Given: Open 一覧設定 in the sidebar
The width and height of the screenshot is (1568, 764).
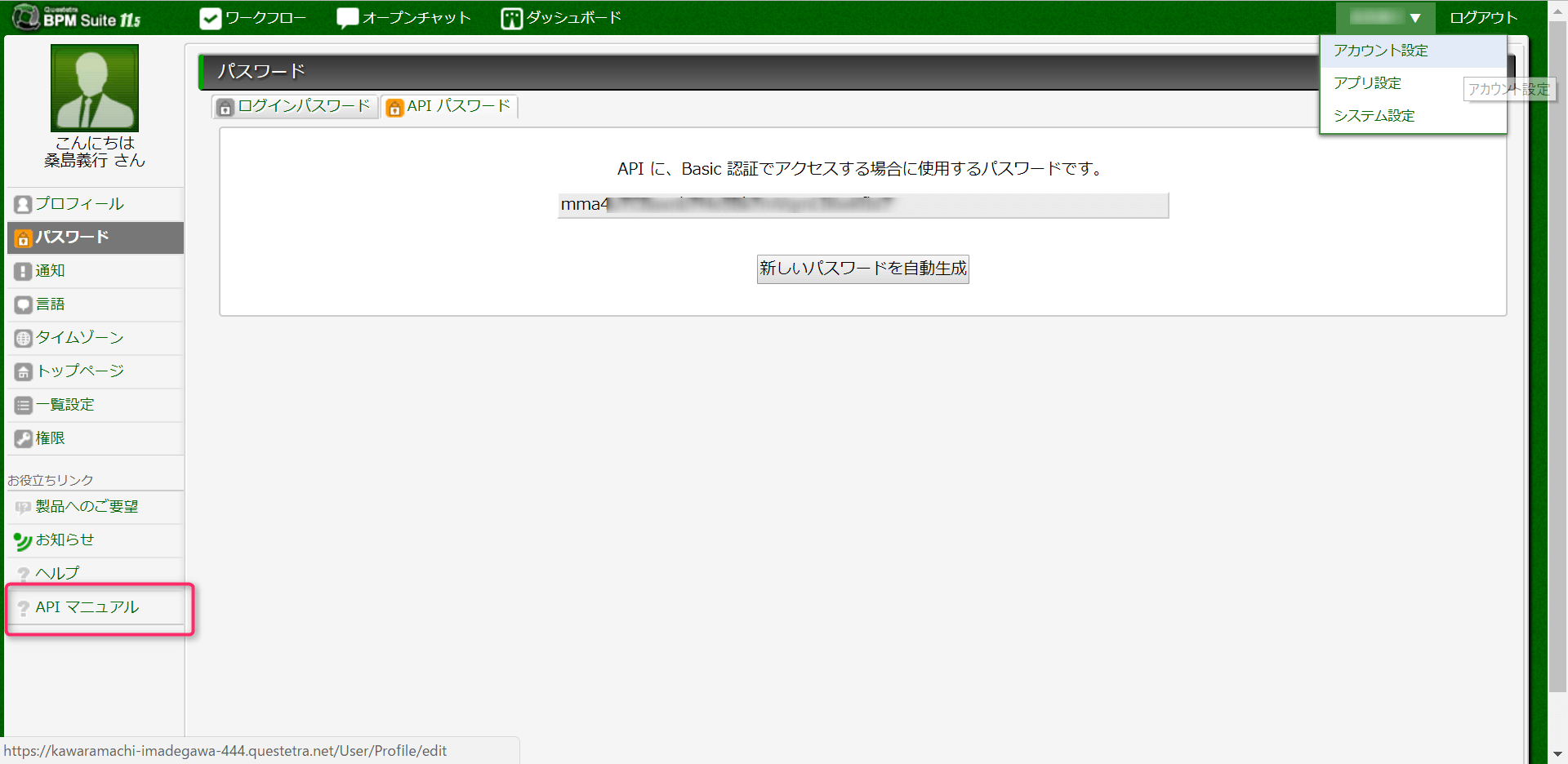Looking at the screenshot, I should point(95,405).
